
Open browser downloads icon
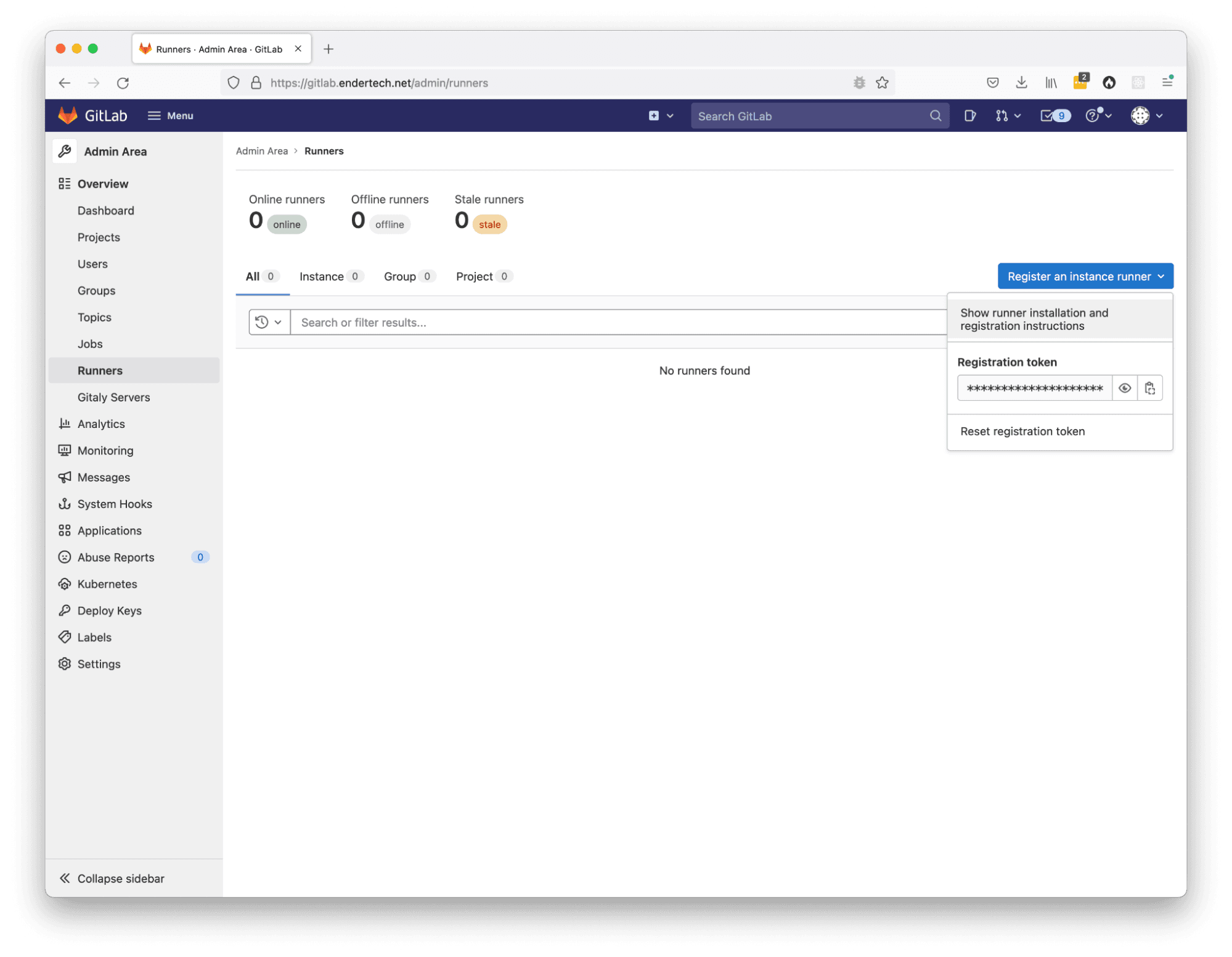click(1021, 83)
